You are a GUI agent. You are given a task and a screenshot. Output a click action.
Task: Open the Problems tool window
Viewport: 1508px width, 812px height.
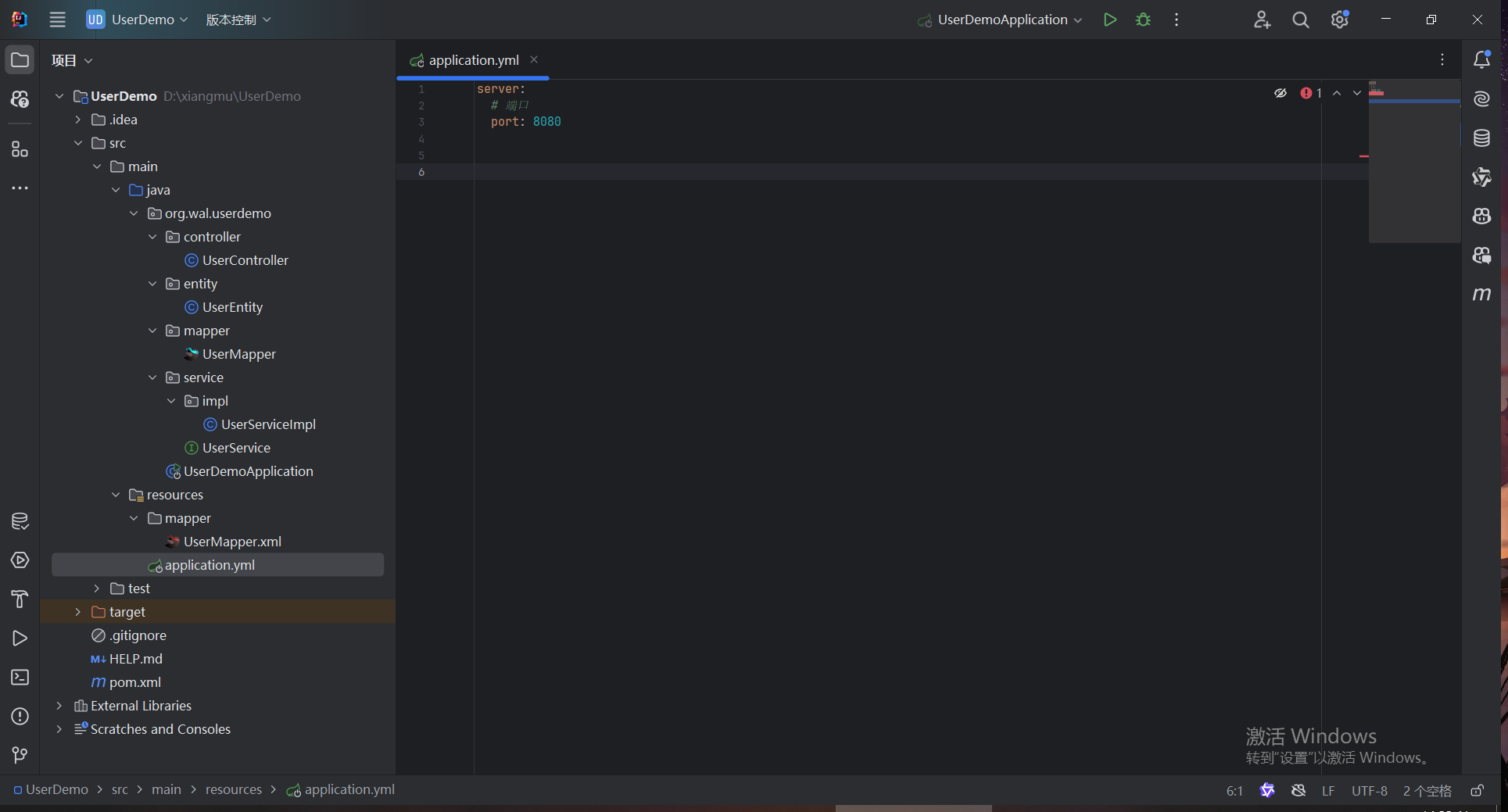pos(20,716)
